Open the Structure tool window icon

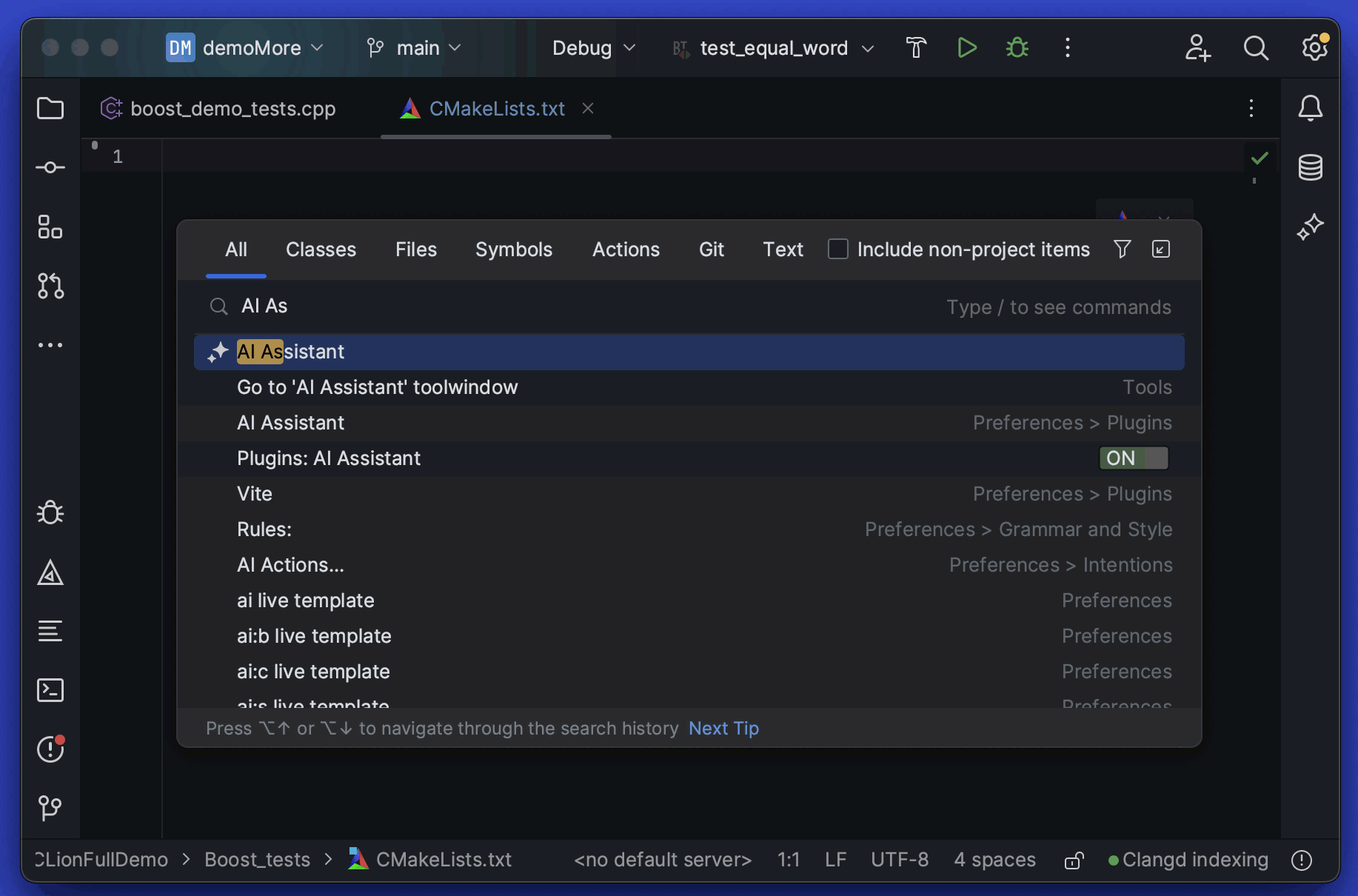coord(50,227)
